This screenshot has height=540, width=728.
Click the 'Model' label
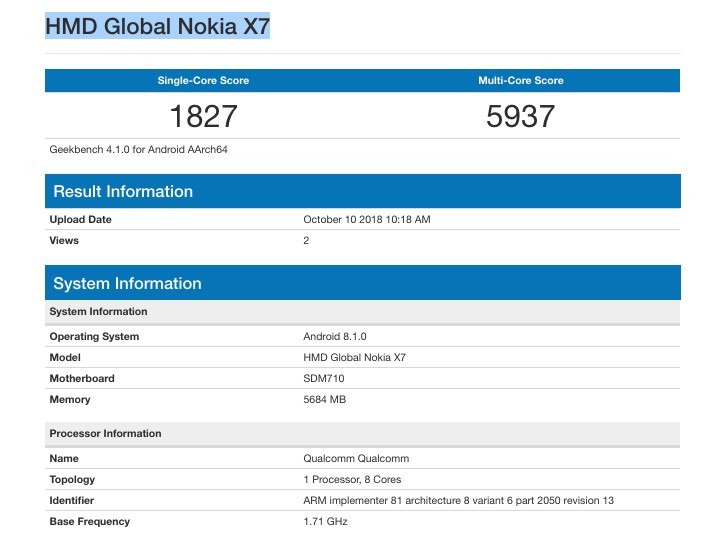pyautogui.click(x=65, y=358)
